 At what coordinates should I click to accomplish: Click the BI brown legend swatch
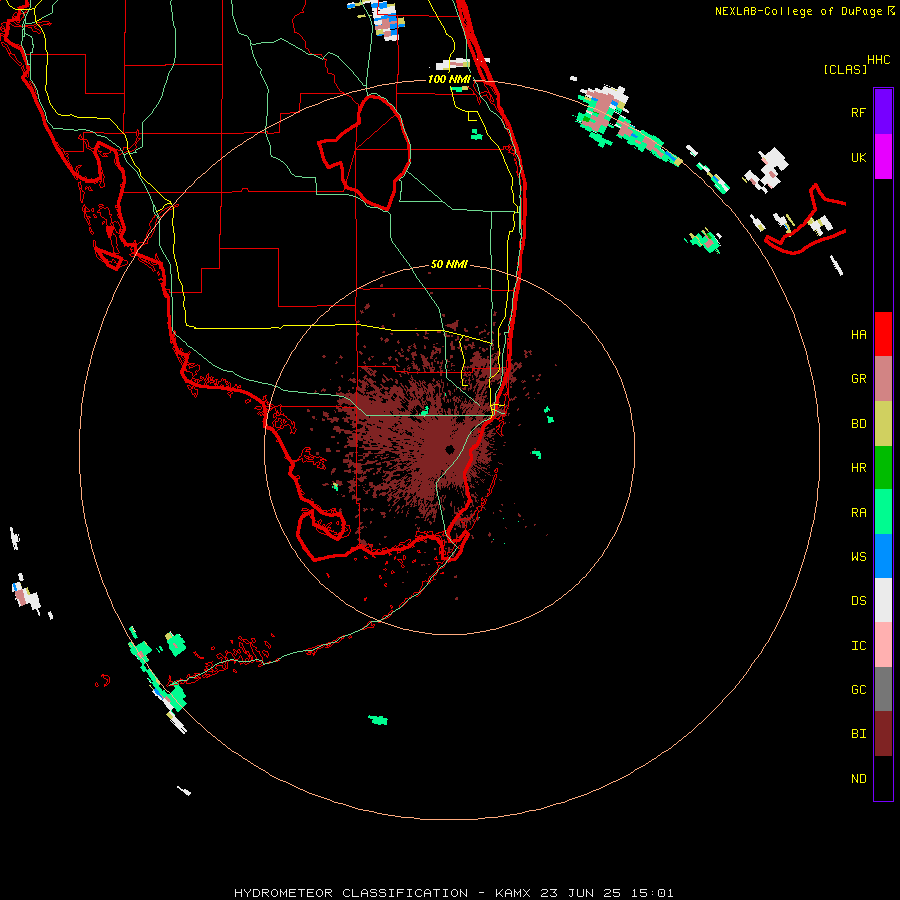[x=883, y=734]
